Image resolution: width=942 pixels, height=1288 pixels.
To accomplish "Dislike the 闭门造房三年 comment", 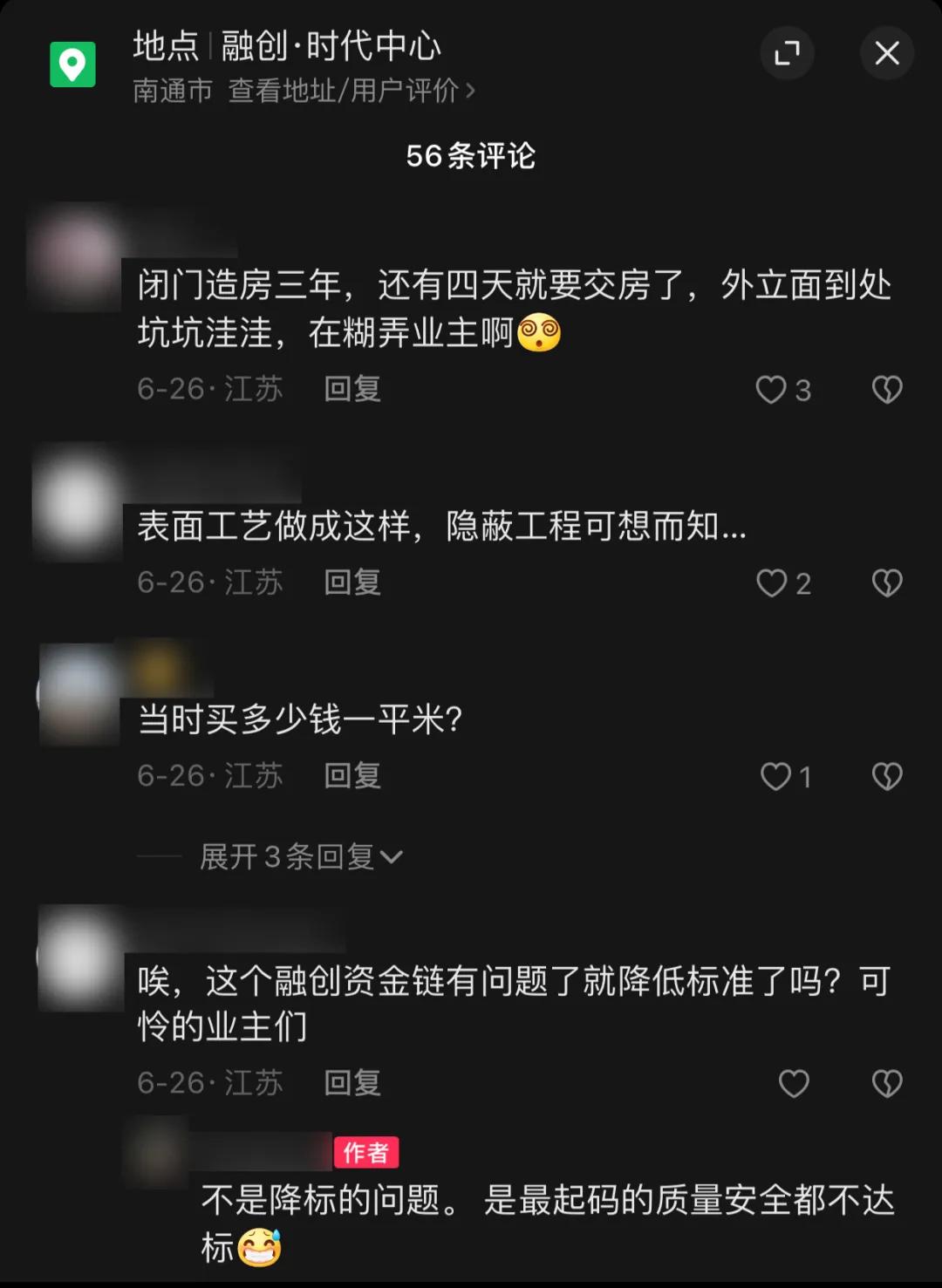I will [x=887, y=389].
